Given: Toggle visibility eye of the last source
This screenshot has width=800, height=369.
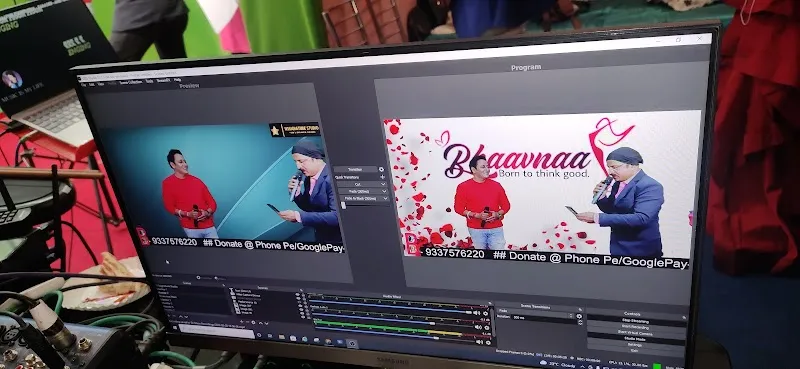Looking at the screenshot, I should click(x=303, y=317).
